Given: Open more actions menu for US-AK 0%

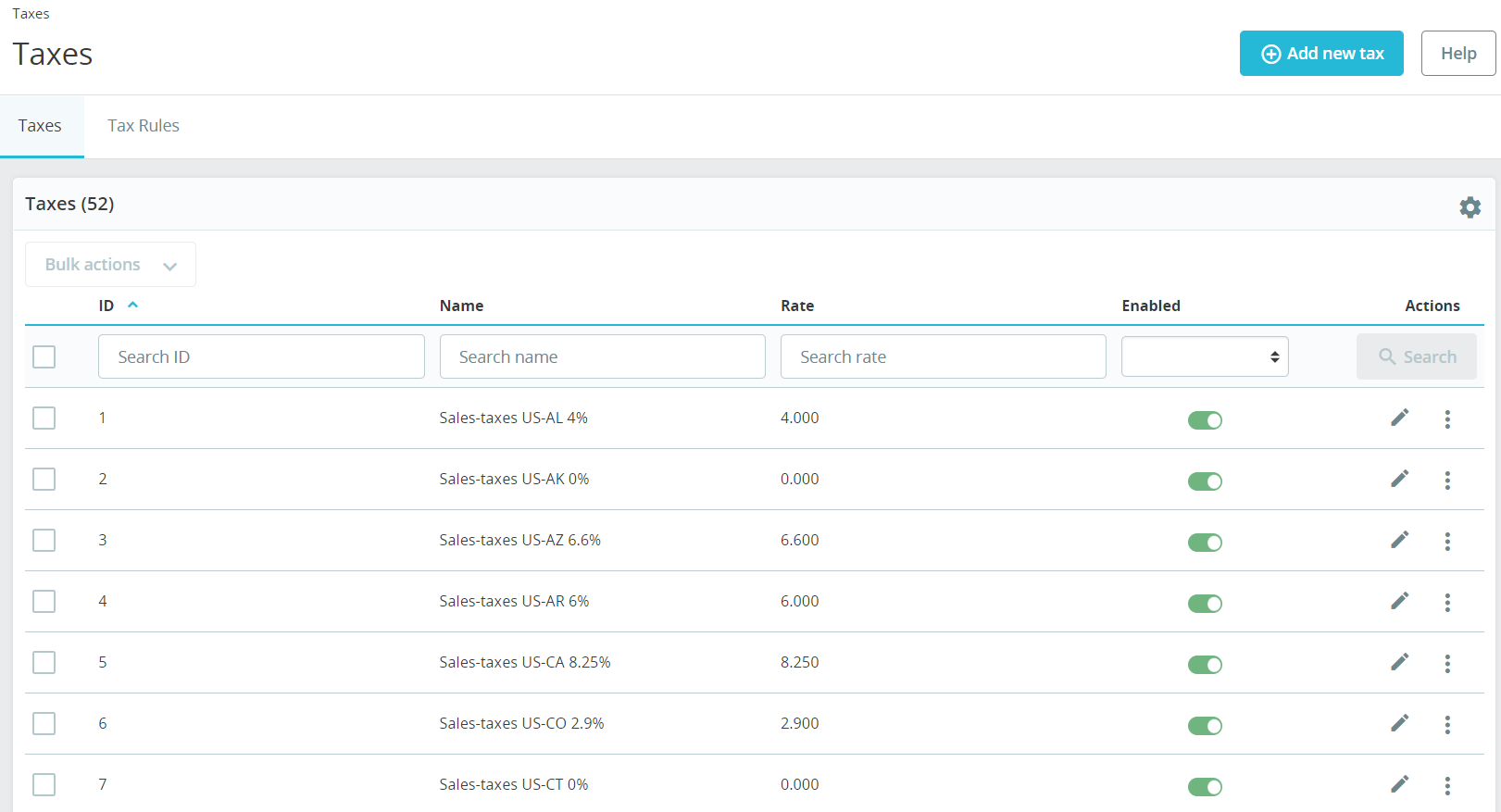Looking at the screenshot, I should [1447, 481].
